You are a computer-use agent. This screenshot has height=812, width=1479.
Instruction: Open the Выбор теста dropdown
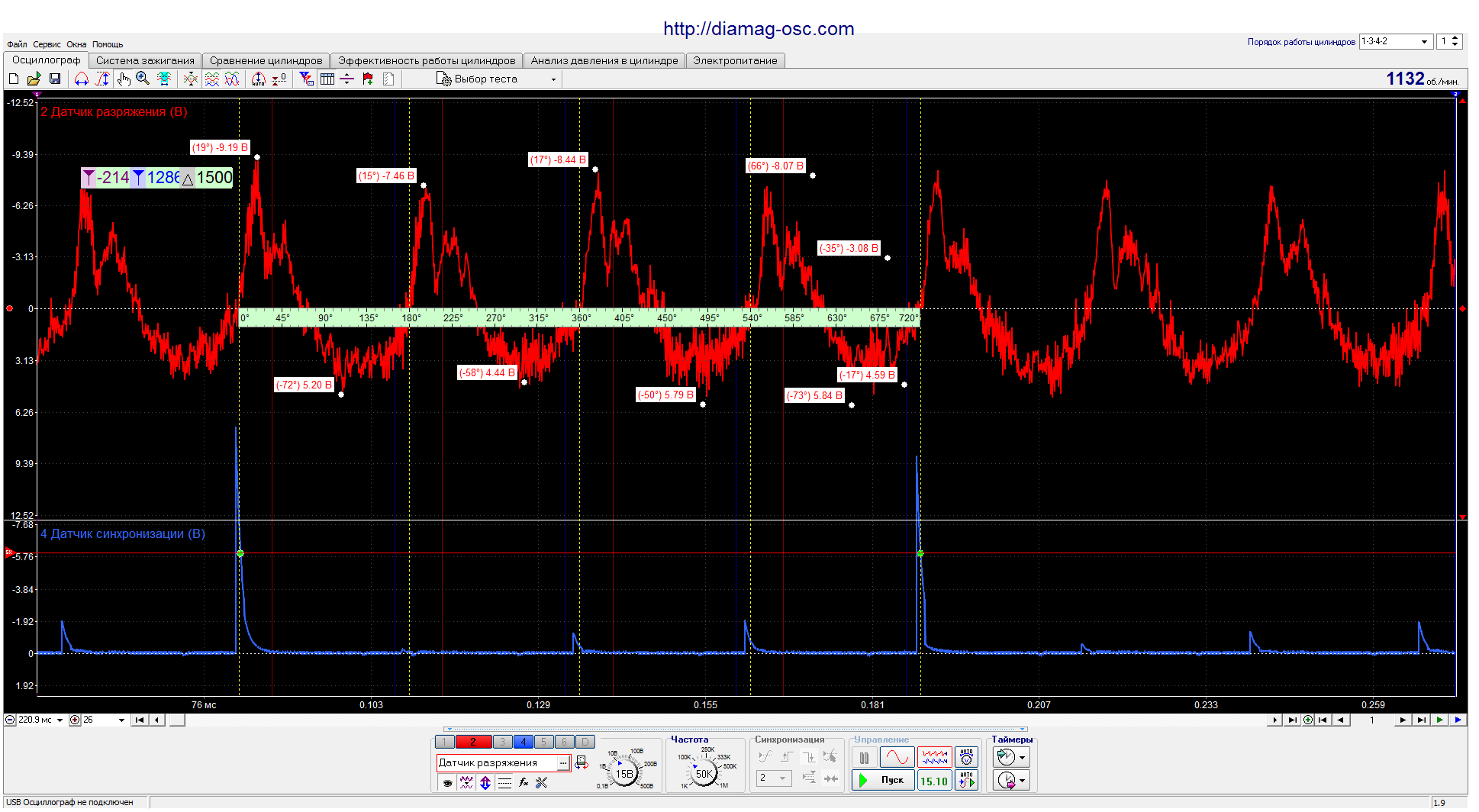click(x=497, y=79)
